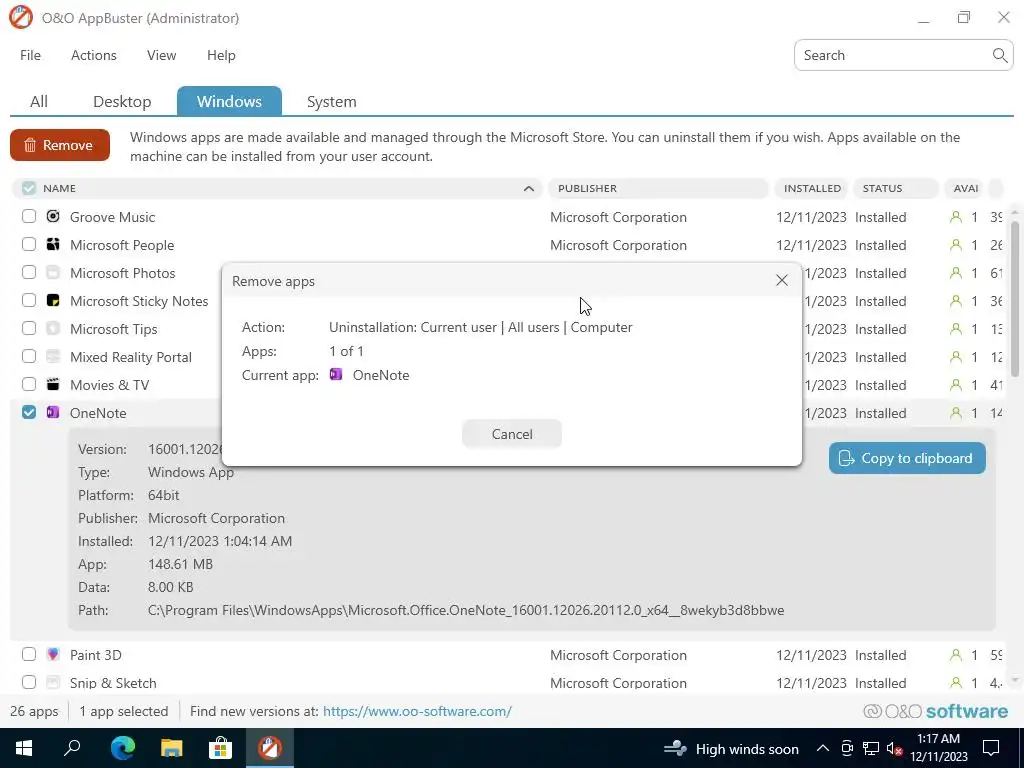
Task: Check the Movies & TV checkbox
Action: [x=29, y=385]
